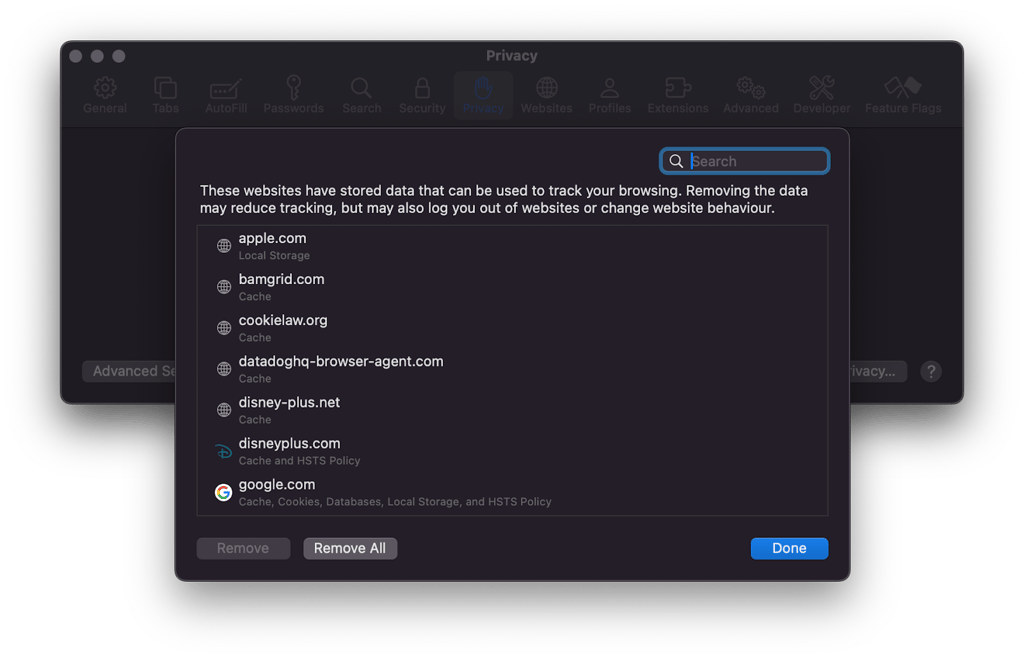1024x661 pixels.
Task: Click Cache and HSTS Policy label
Action: click(299, 461)
